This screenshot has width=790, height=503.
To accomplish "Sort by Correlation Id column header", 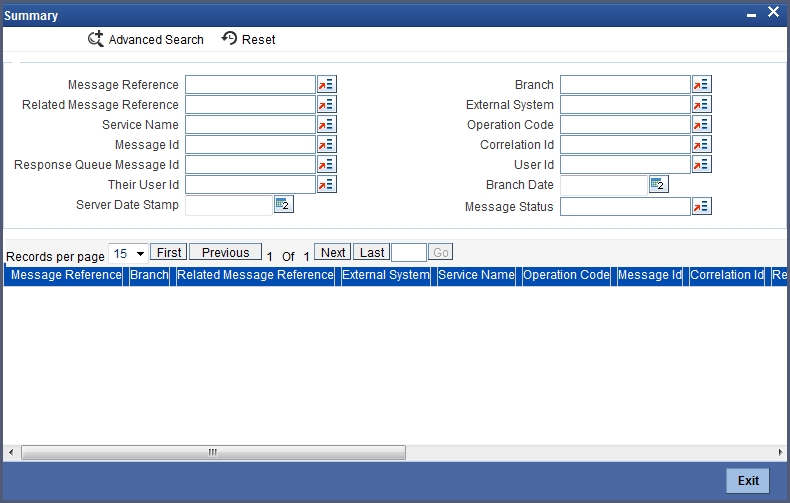I will click(x=727, y=275).
